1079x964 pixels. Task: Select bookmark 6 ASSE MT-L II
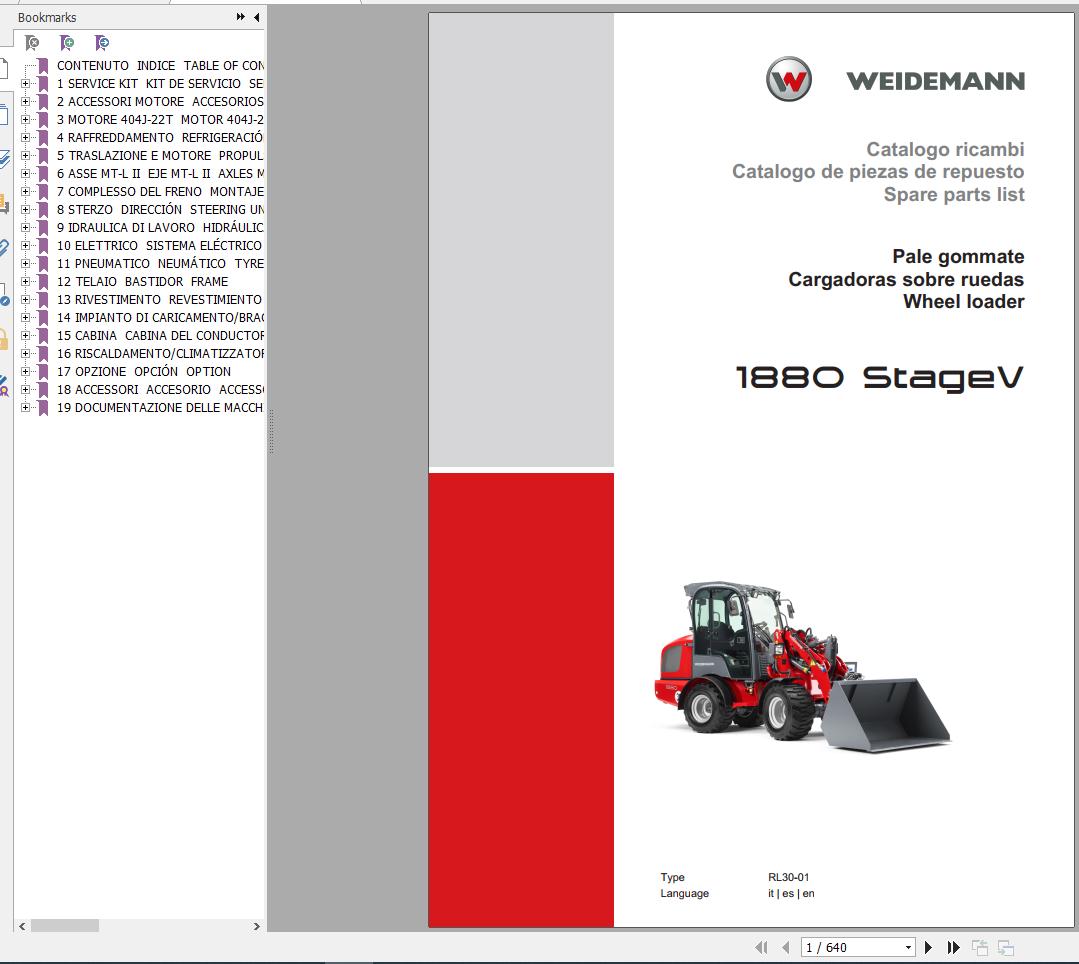[160, 173]
